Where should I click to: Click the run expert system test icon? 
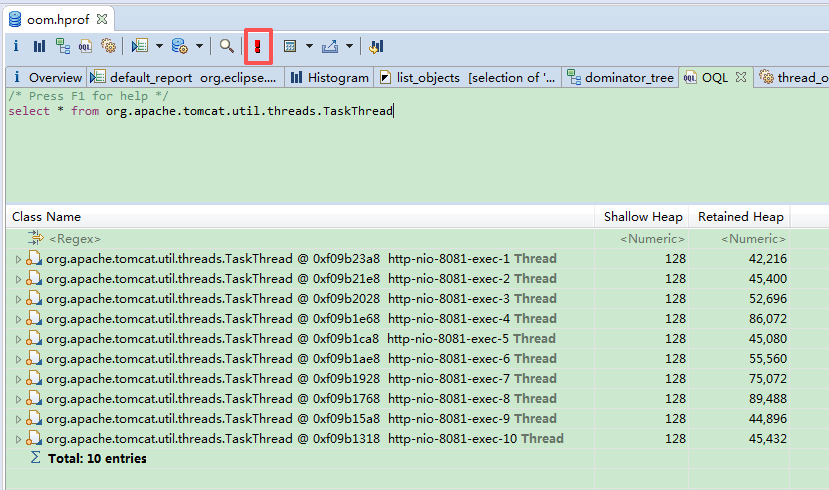pyautogui.click(x=140, y=47)
